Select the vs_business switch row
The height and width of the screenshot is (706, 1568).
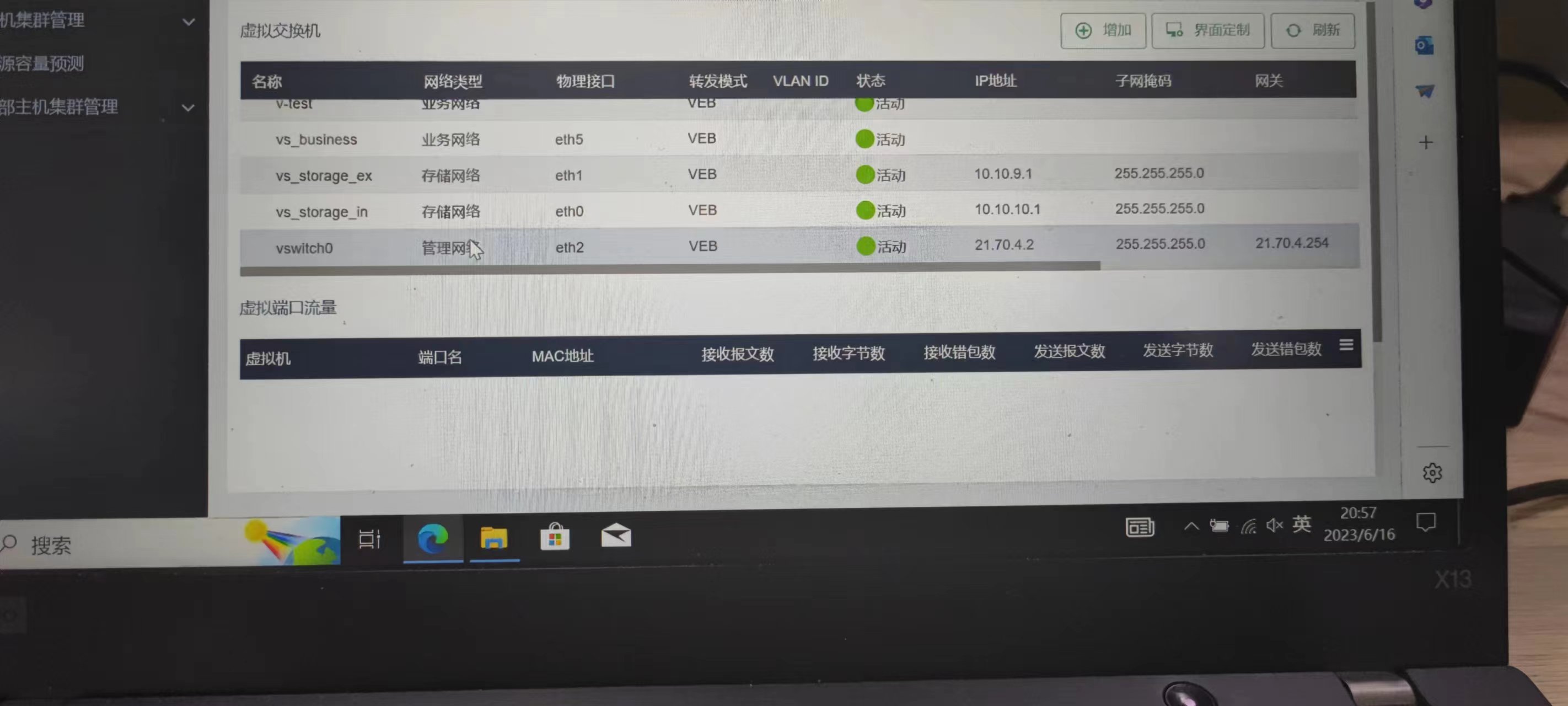(316, 140)
